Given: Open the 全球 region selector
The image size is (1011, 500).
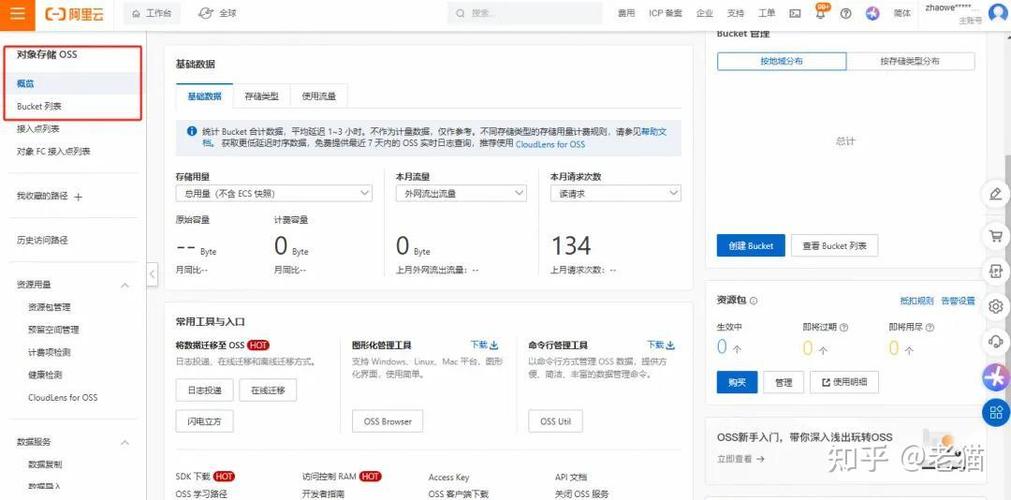Looking at the screenshot, I should pos(217,13).
